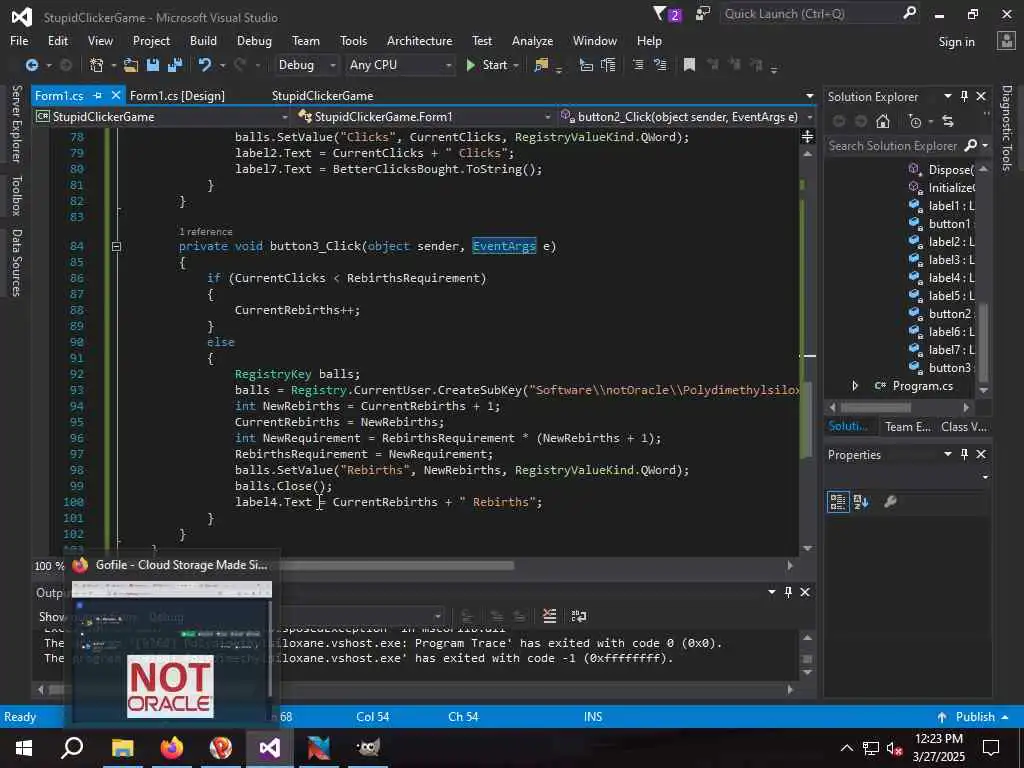Undo the last edit
The height and width of the screenshot is (768, 1024).
[x=205, y=65]
